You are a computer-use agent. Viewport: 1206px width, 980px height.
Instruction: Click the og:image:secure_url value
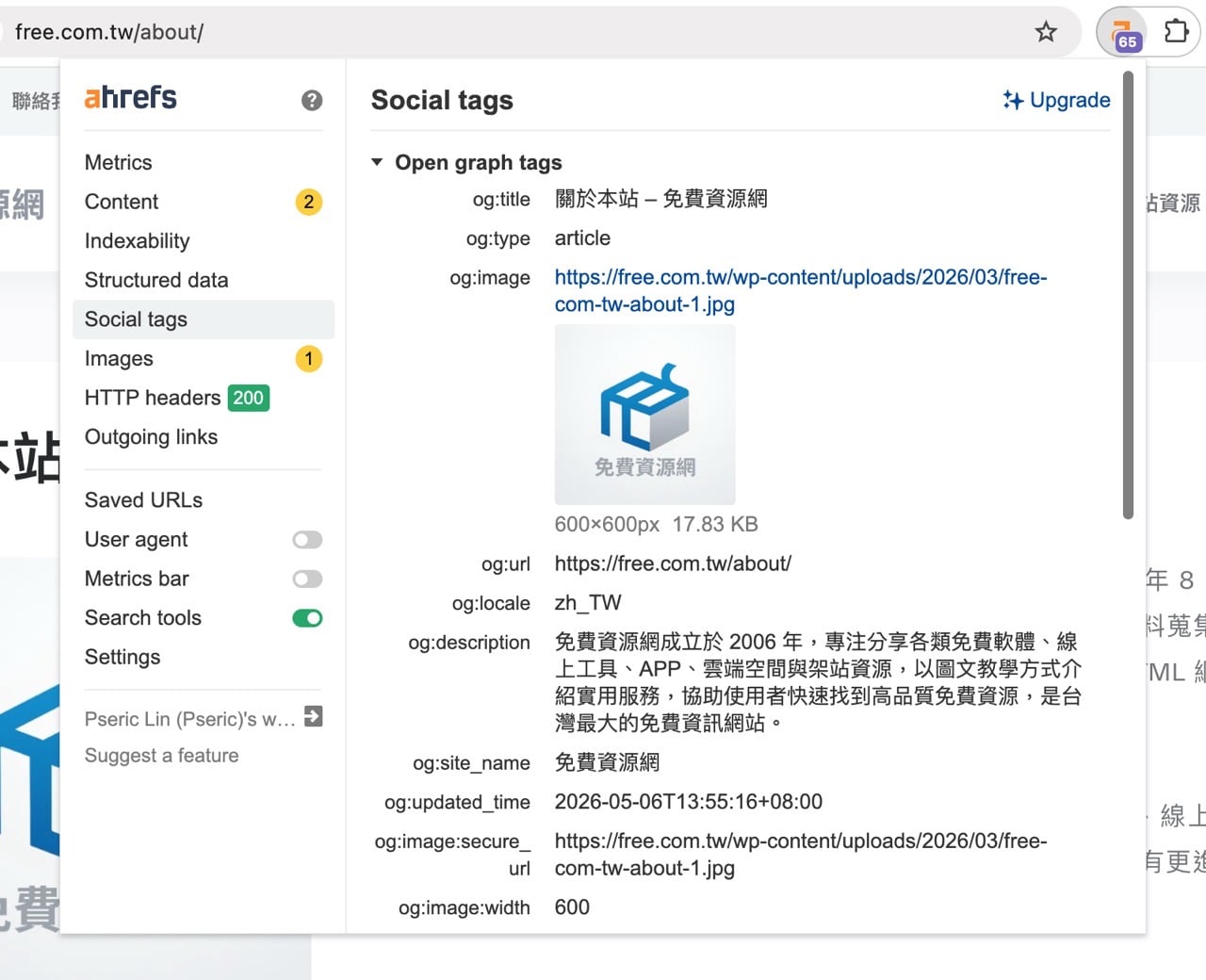[801, 854]
